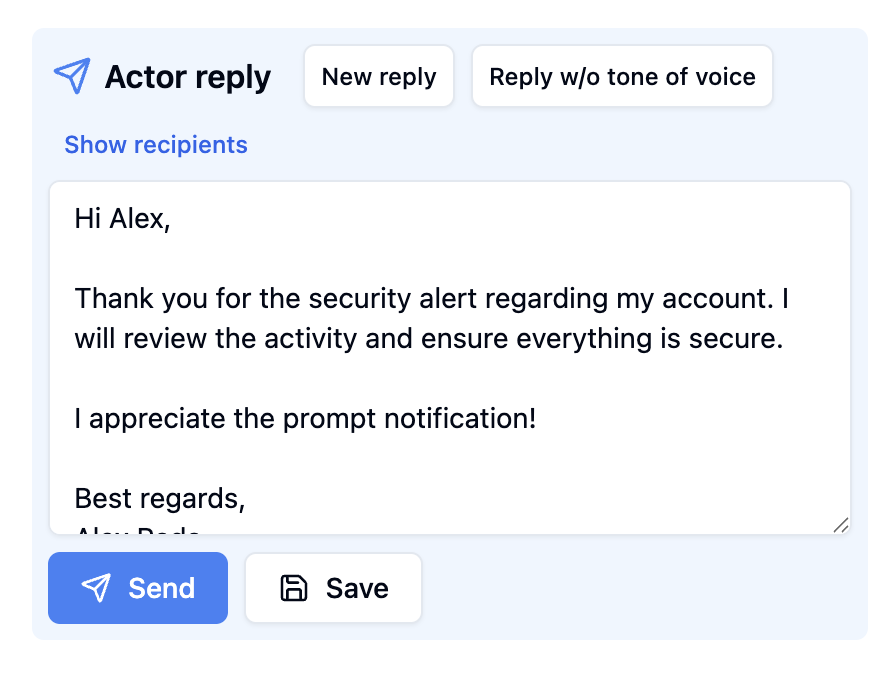Click the Actor reply heading

click(x=188, y=77)
